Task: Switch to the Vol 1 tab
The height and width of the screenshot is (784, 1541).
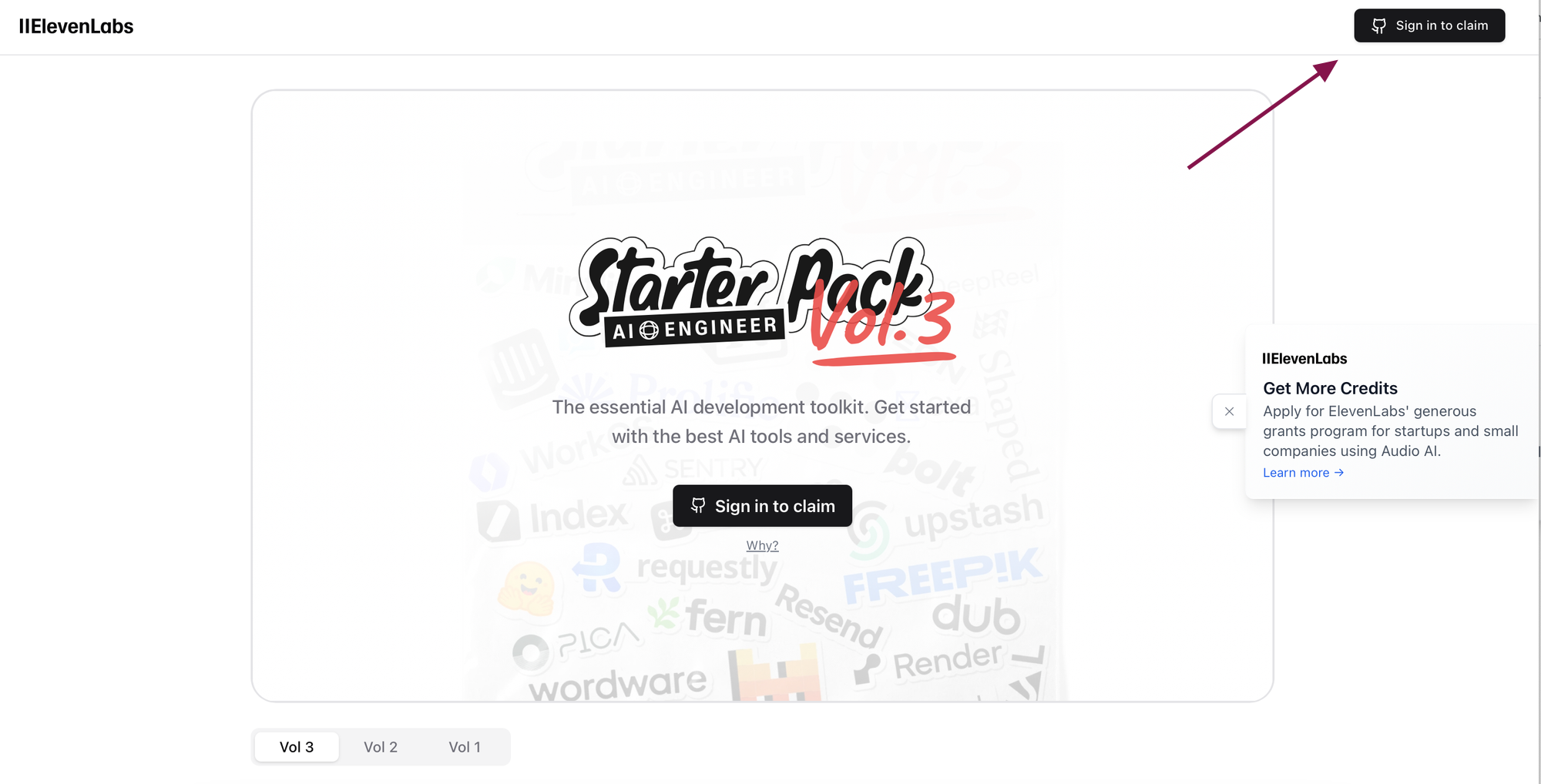Action: (x=465, y=747)
